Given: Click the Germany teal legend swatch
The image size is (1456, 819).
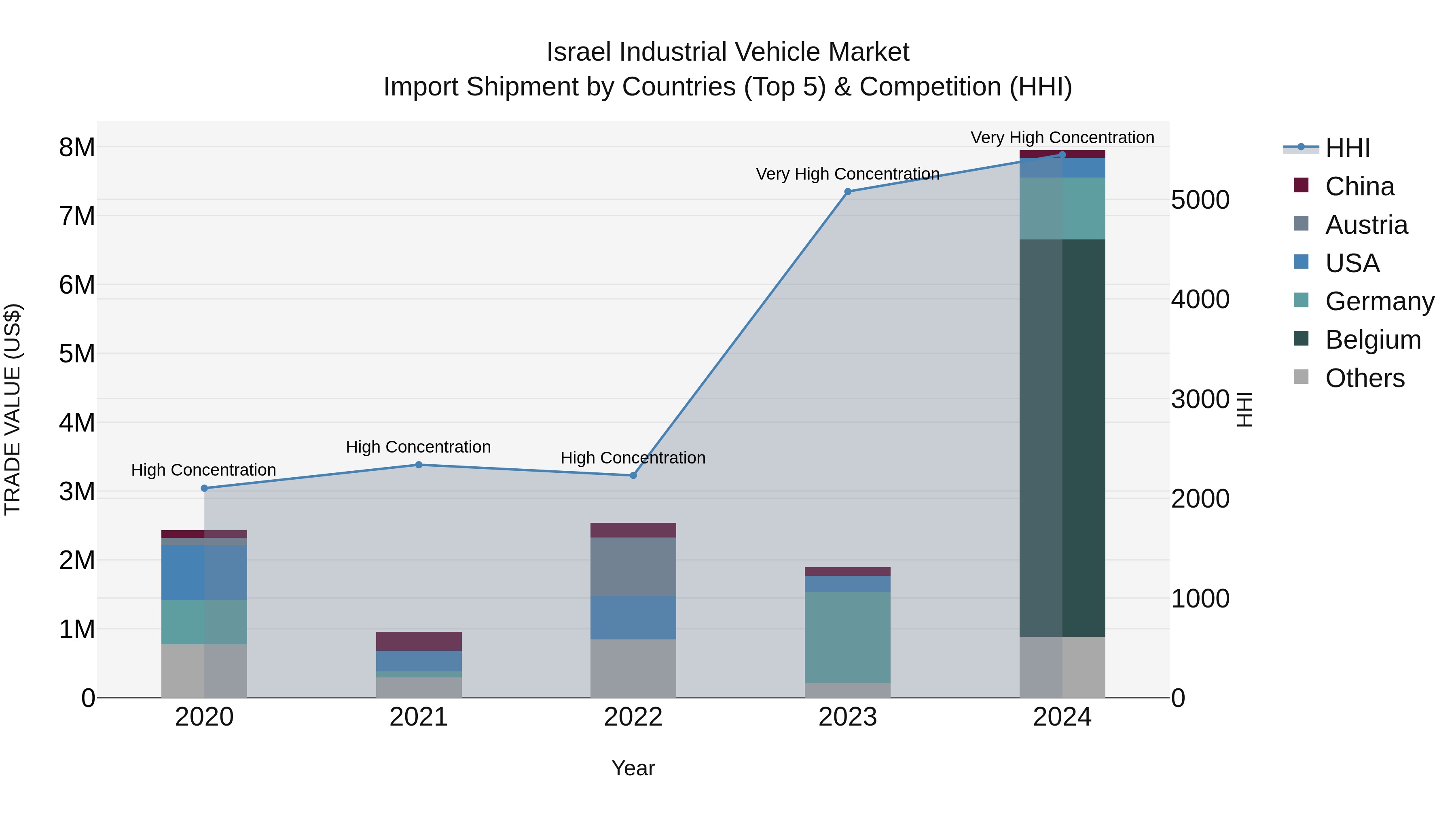Looking at the screenshot, I should (1301, 300).
